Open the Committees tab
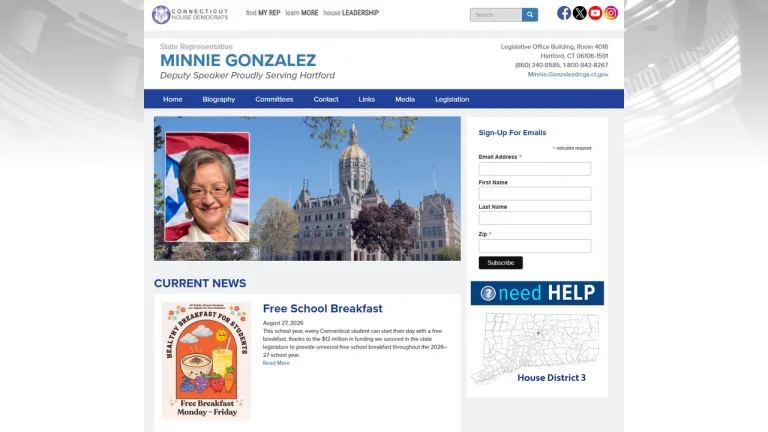The width and height of the screenshot is (768, 432). click(x=274, y=99)
